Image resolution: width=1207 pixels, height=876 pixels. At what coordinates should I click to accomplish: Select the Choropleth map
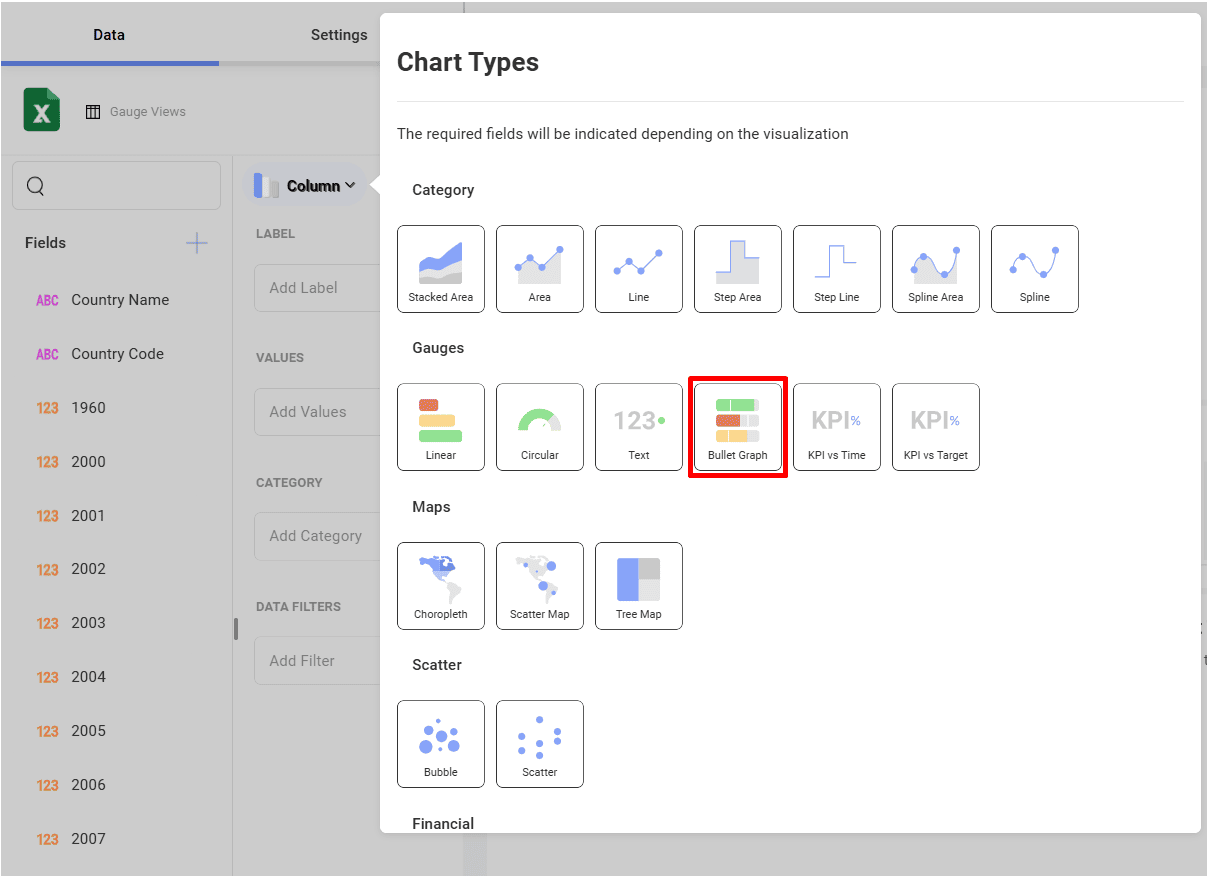click(x=441, y=586)
